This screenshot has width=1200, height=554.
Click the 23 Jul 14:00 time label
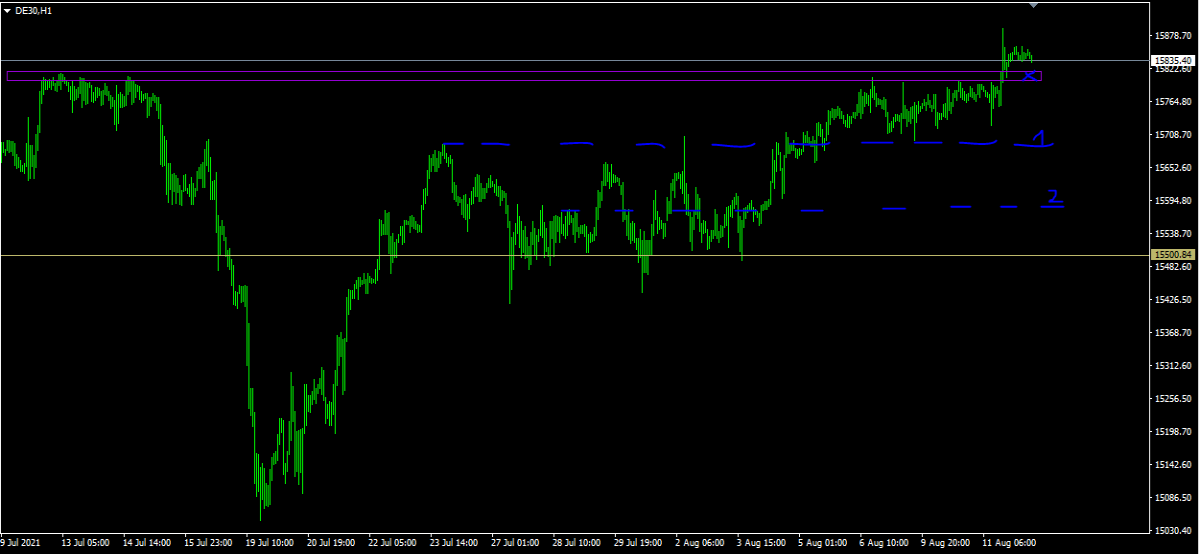[x=454, y=543]
